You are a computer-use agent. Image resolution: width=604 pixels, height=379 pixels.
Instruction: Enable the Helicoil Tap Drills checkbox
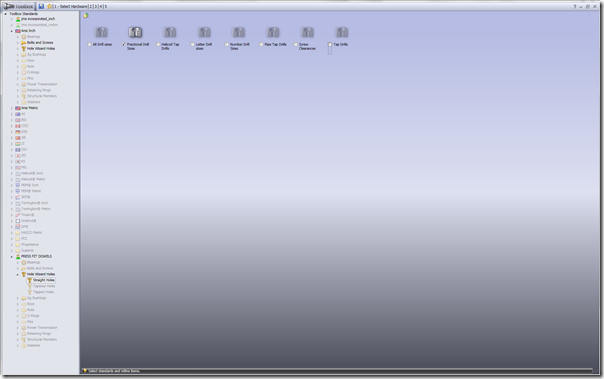(x=158, y=44)
